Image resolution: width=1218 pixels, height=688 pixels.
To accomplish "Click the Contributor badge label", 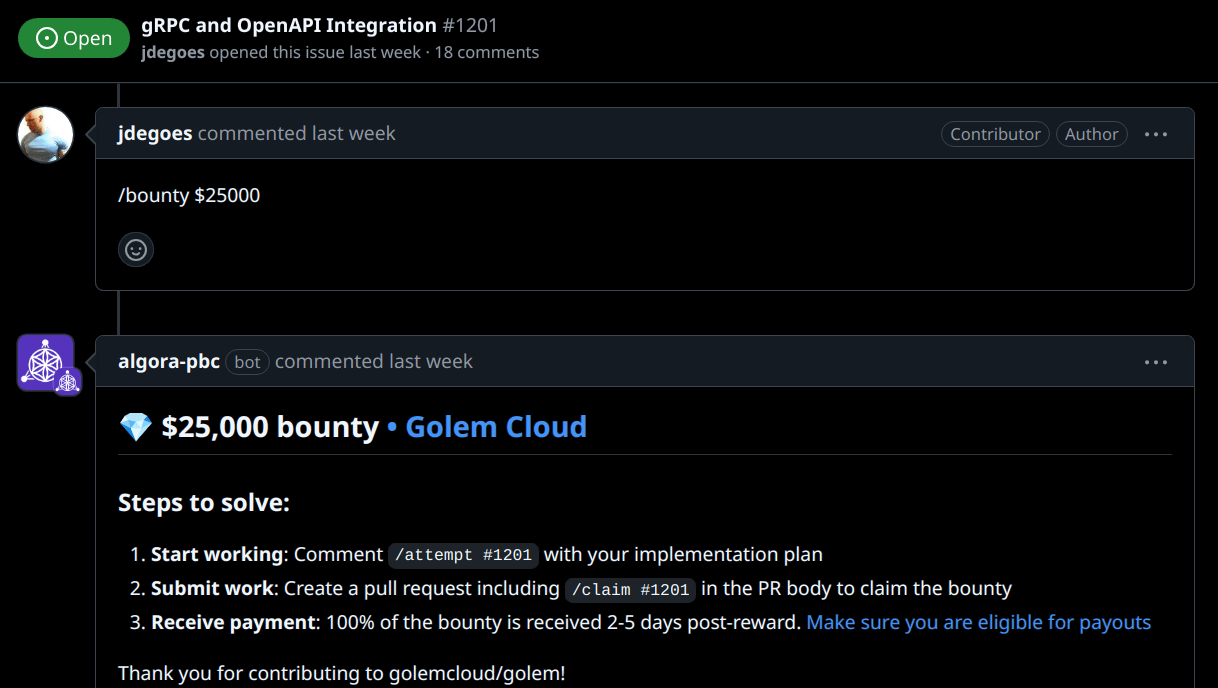I will (x=995, y=134).
